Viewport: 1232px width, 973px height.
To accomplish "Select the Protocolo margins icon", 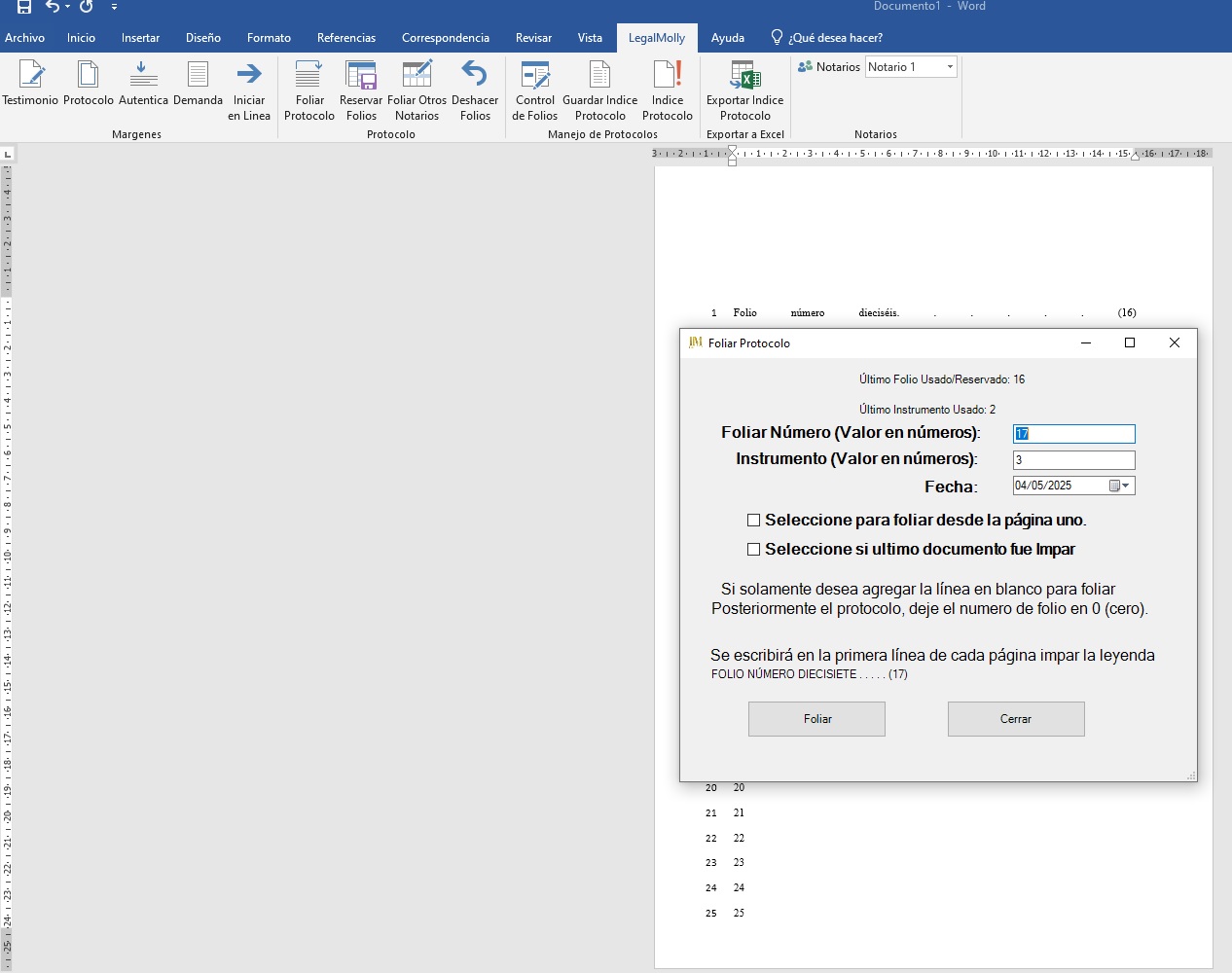I will coord(88,84).
